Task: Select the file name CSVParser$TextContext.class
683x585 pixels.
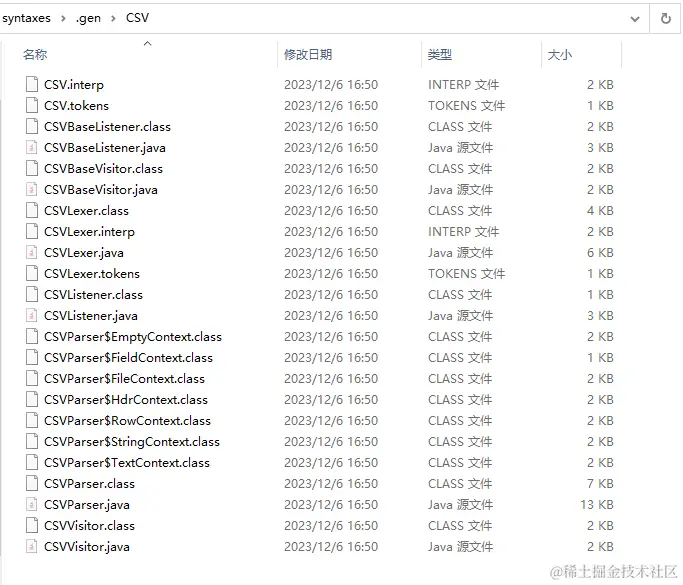Action: pyautogui.click(x=127, y=463)
